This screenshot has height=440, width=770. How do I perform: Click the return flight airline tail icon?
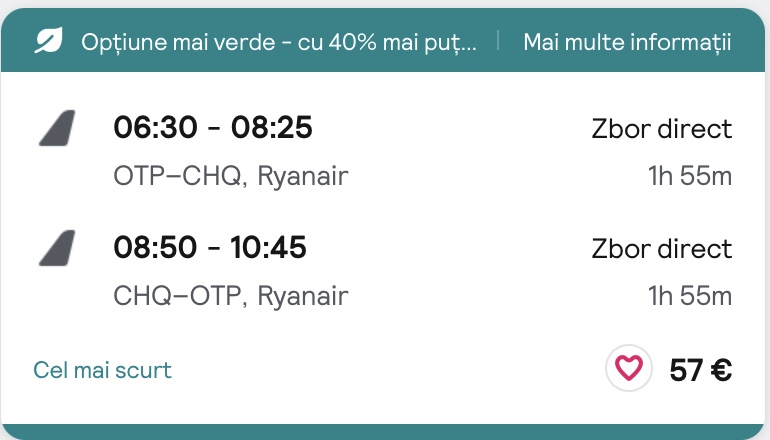(x=57, y=248)
